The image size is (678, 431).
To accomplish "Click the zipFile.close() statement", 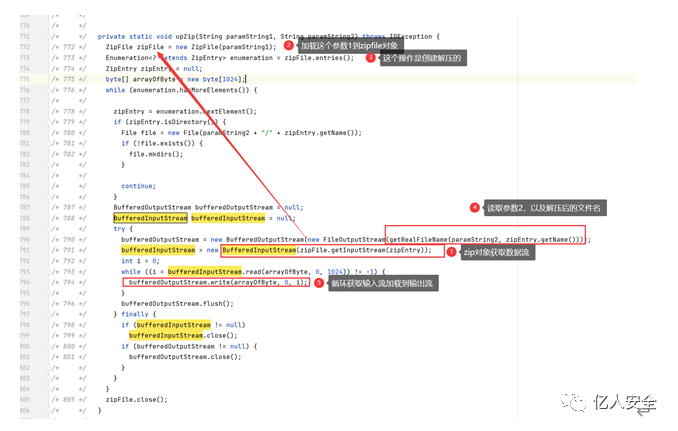I will click(x=136, y=399).
